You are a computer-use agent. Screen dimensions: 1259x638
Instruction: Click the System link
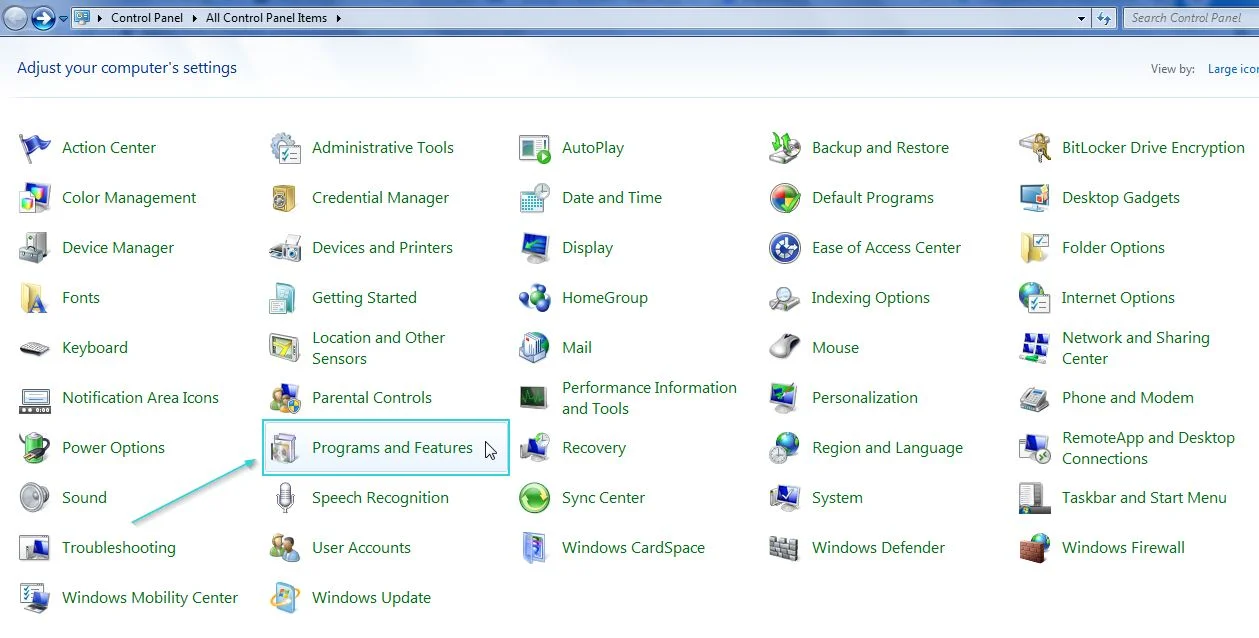pyautogui.click(x=837, y=498)
